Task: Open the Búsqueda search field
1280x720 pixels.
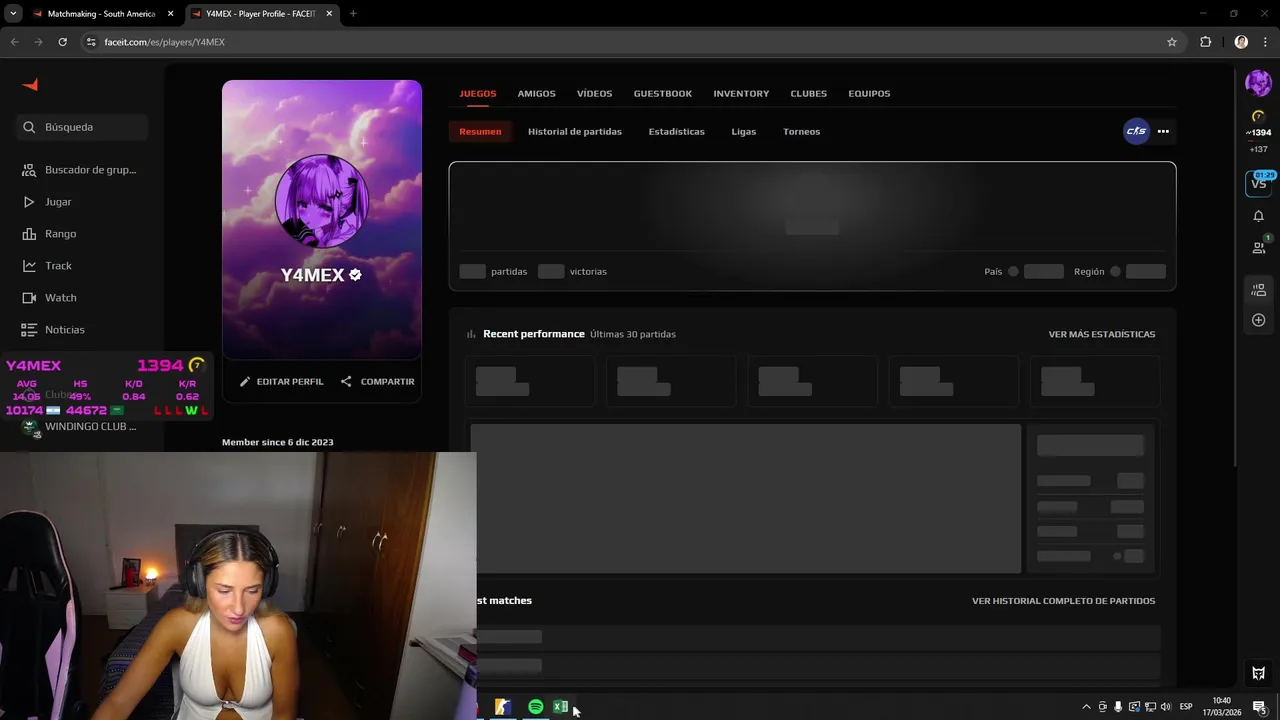Action: (x=82, y=127)
